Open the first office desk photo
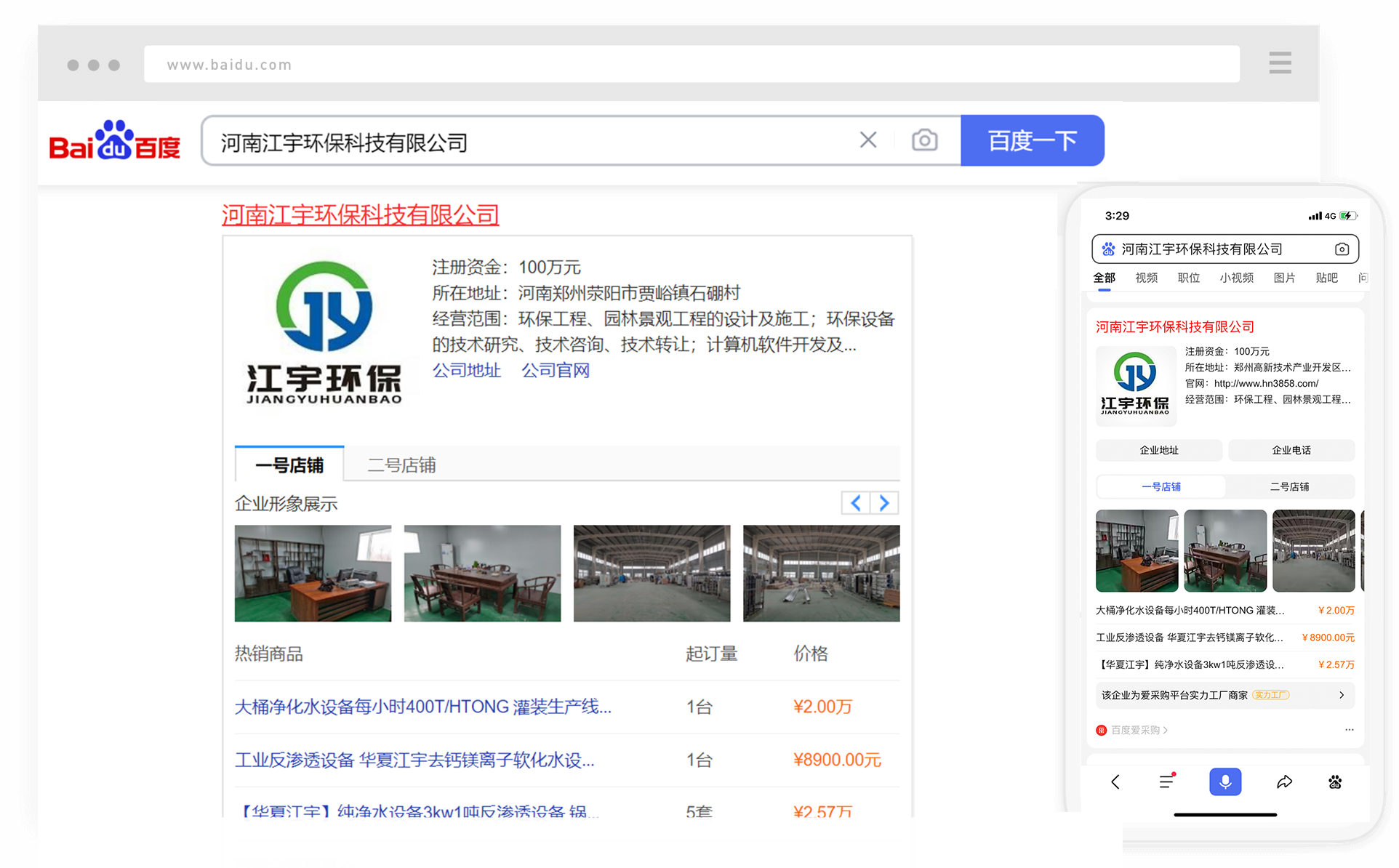Image resolution: width=1399 pixels, height=868 pixels. (x=313, y=574)
